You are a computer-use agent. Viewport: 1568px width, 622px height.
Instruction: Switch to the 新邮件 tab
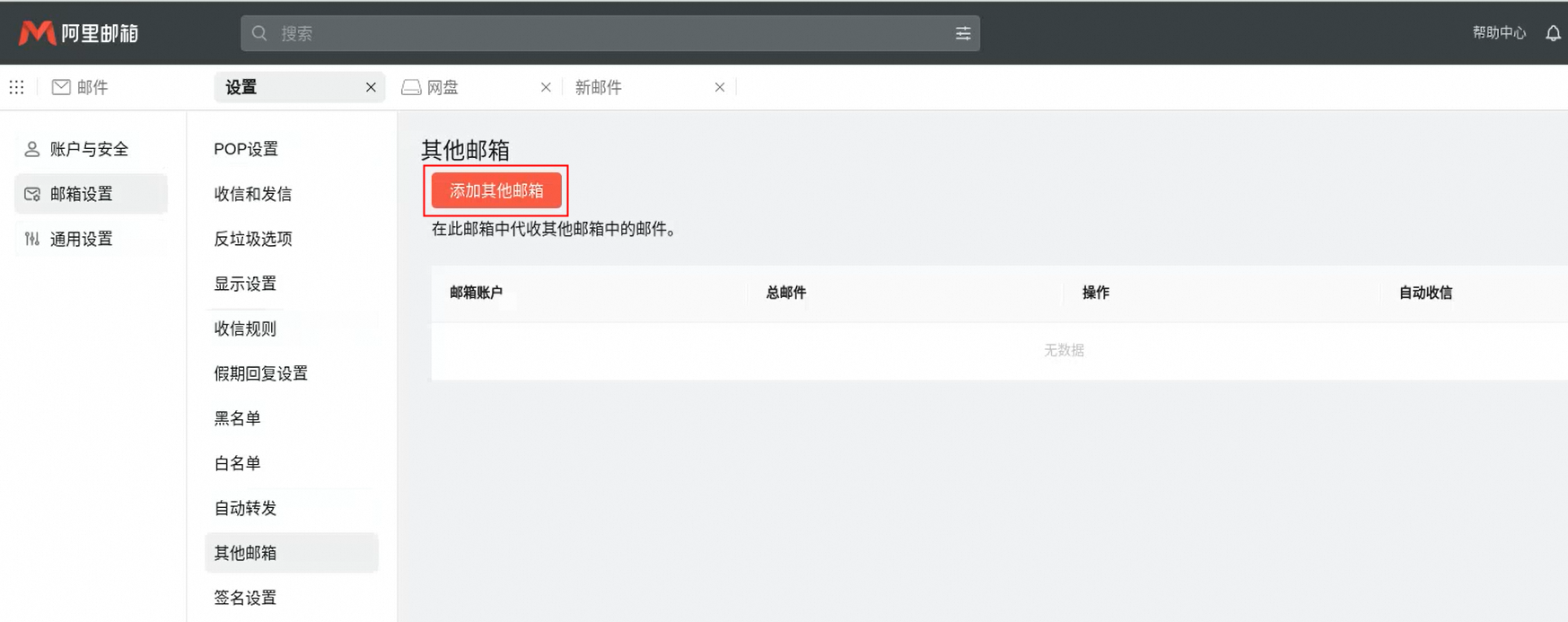[x=599, y=87]
